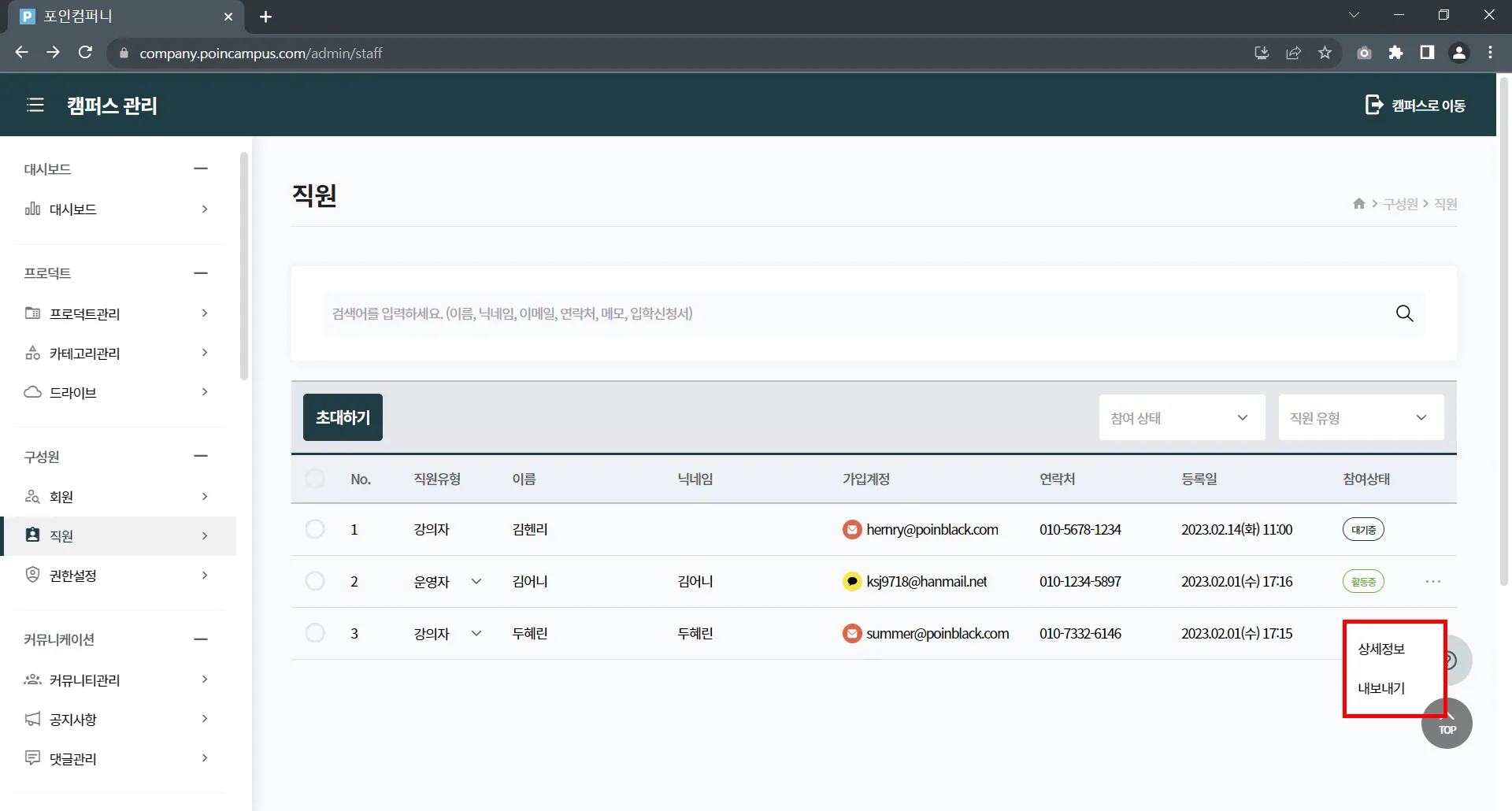
Task: Click email hemry@poinblack.com
Action: pos(932,530)
